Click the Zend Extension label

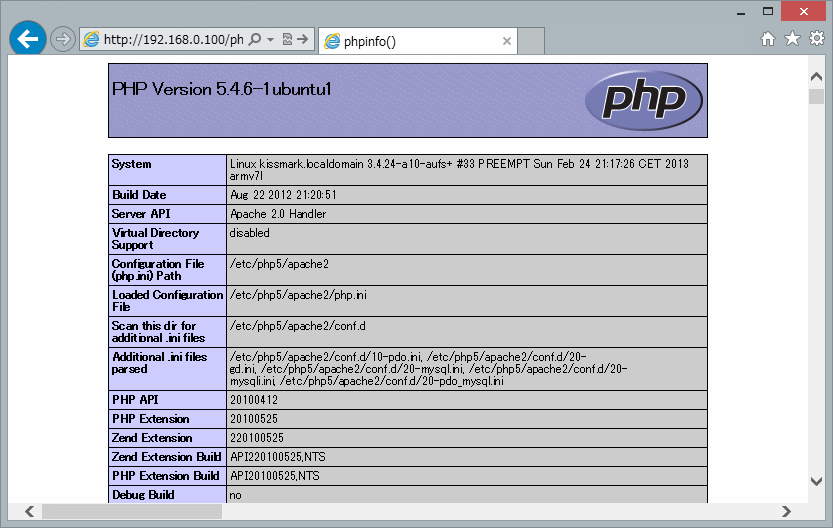(x=152, y=438)
